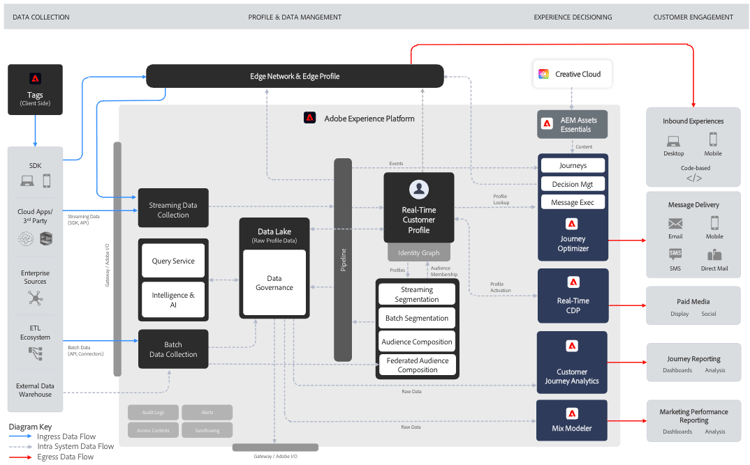
Task: Click the Journeys box
Action: click(x=573, y=166)
